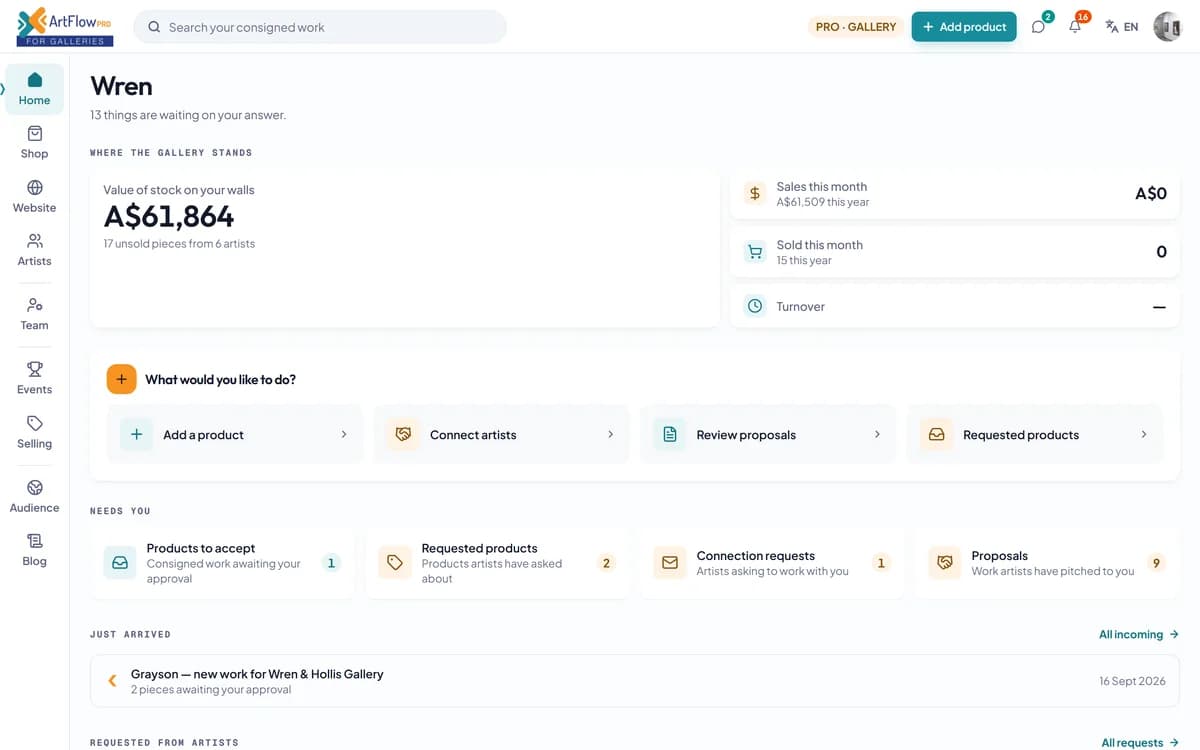The image size is (1200, 750).
Task: Click tag icon on Requested products needs-you card
Action: click(395, 563)
